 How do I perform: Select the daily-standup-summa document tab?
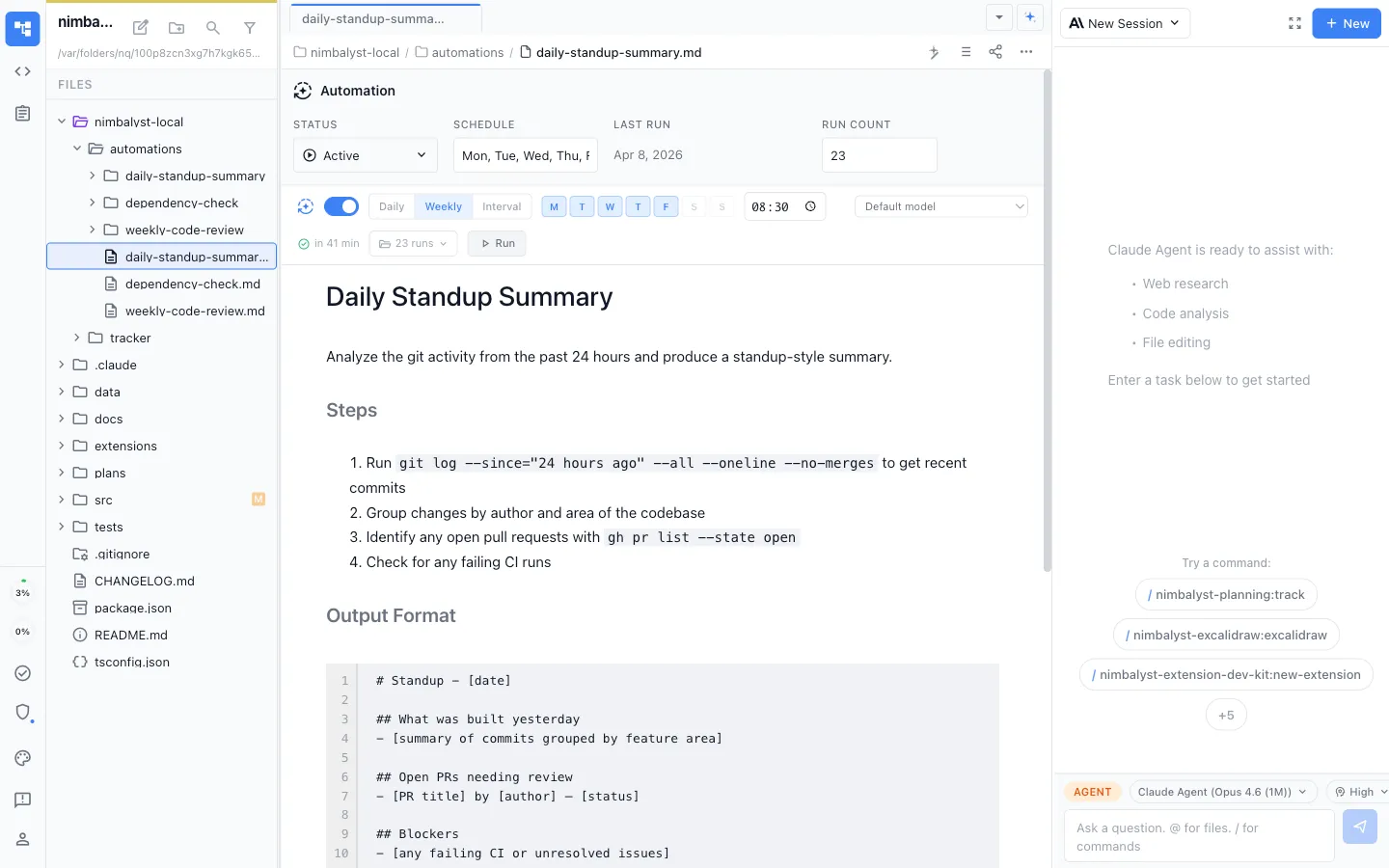coord(384,16)
